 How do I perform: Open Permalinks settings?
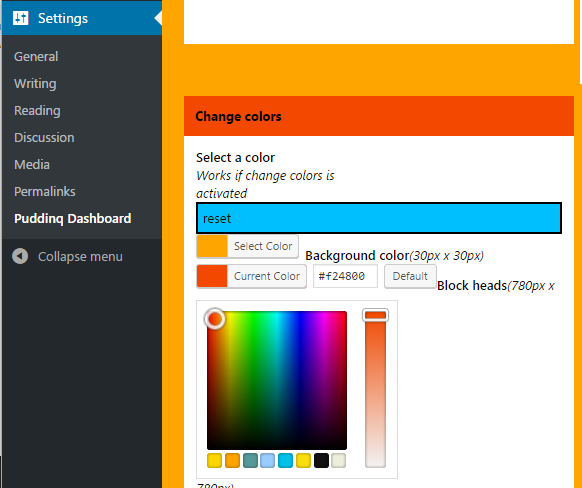click(45, 191)
